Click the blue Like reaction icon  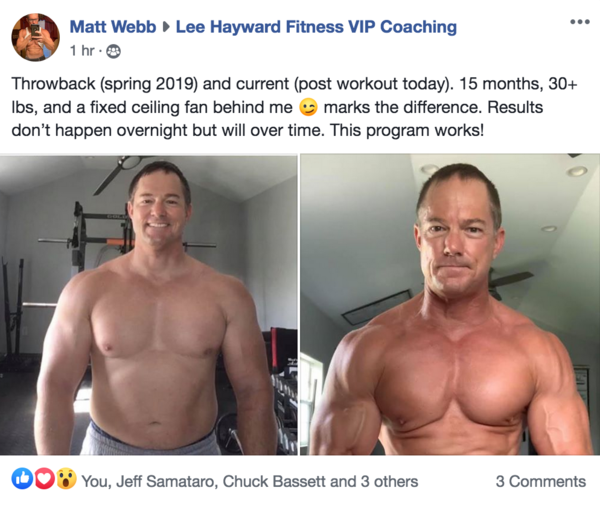click(22, 479)
